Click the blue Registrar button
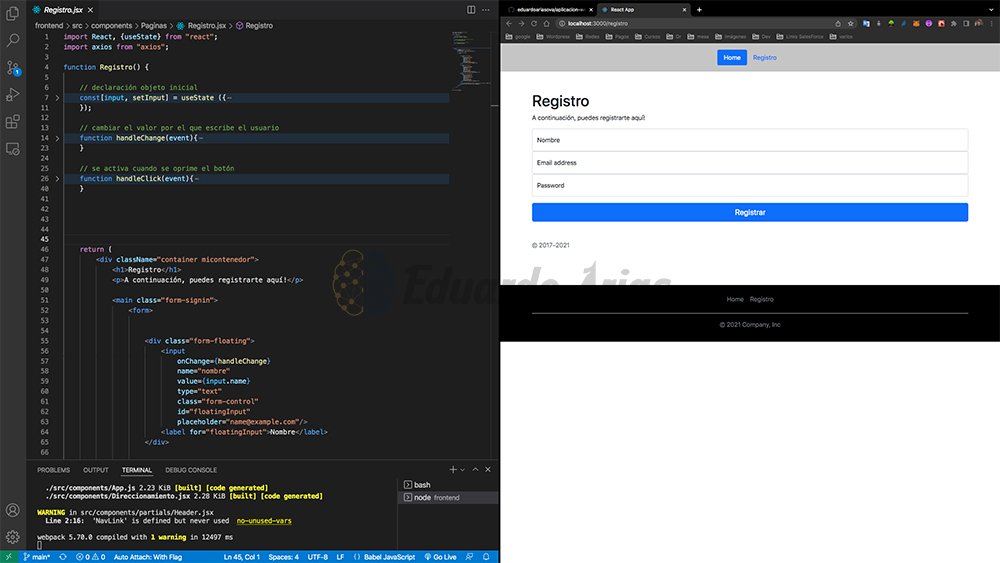 coord(749,212)
